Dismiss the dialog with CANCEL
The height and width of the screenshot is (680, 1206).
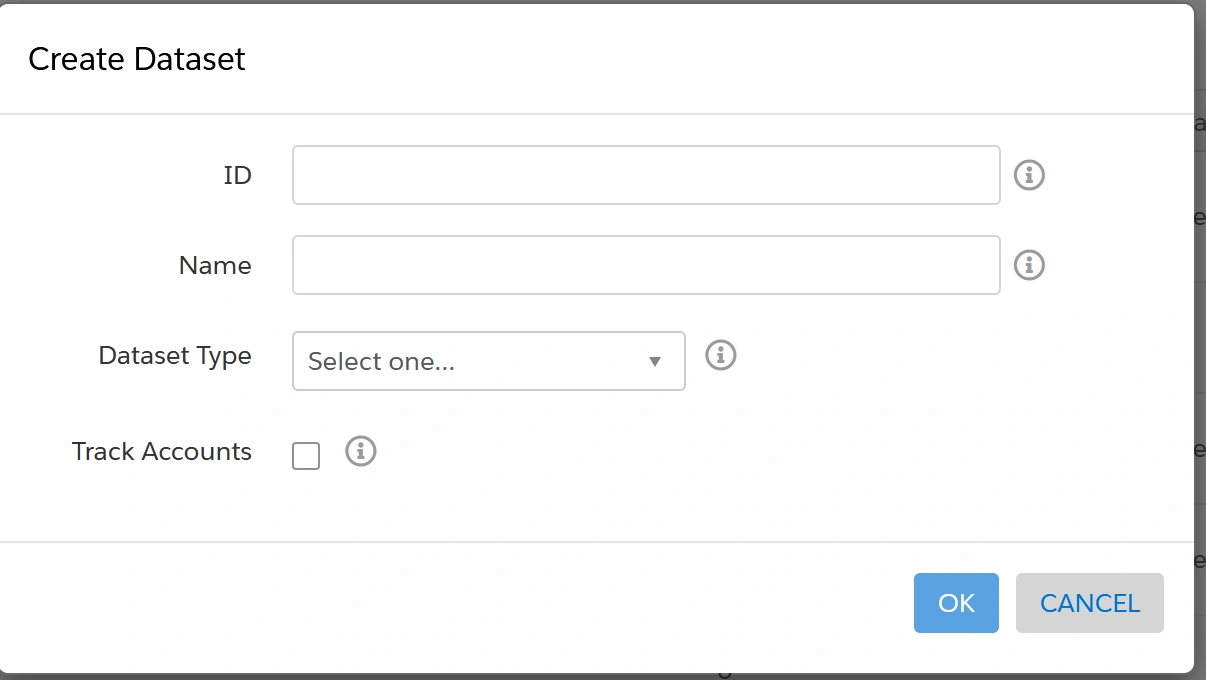pyautogui.click(x=1089, y=602)
